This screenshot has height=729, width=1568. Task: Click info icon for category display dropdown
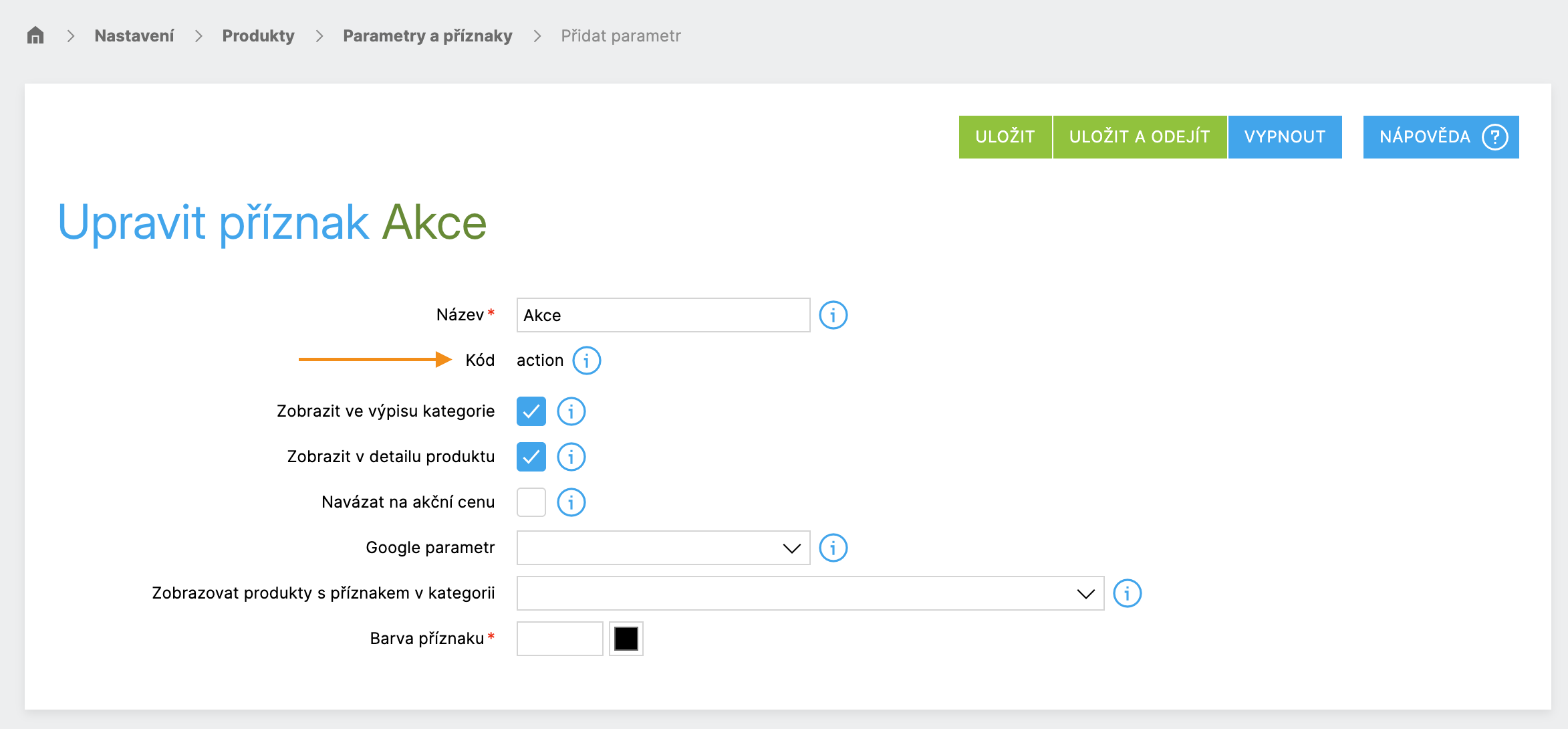click(x=1127, y=593)
